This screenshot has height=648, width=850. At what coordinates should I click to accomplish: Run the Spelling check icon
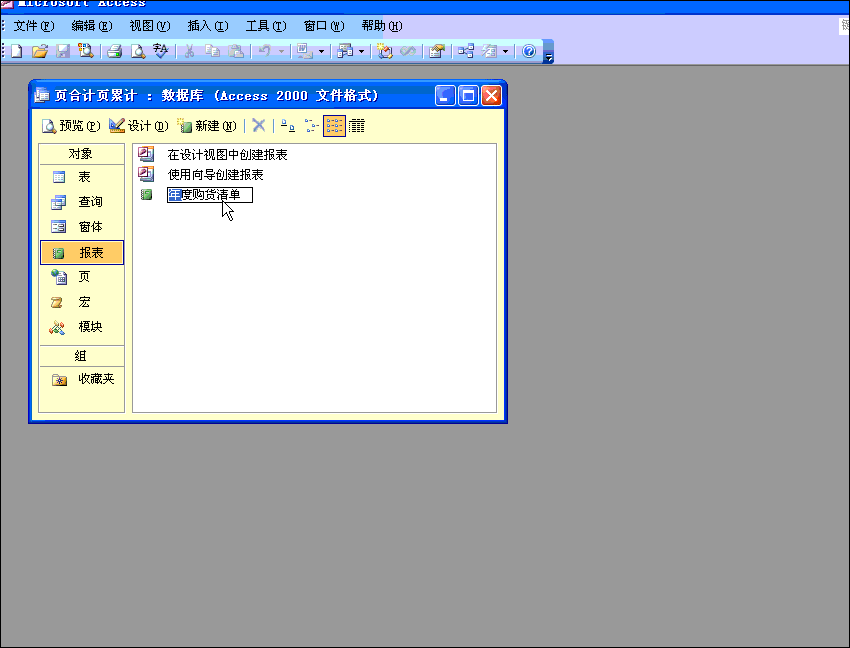coord(160,52)
